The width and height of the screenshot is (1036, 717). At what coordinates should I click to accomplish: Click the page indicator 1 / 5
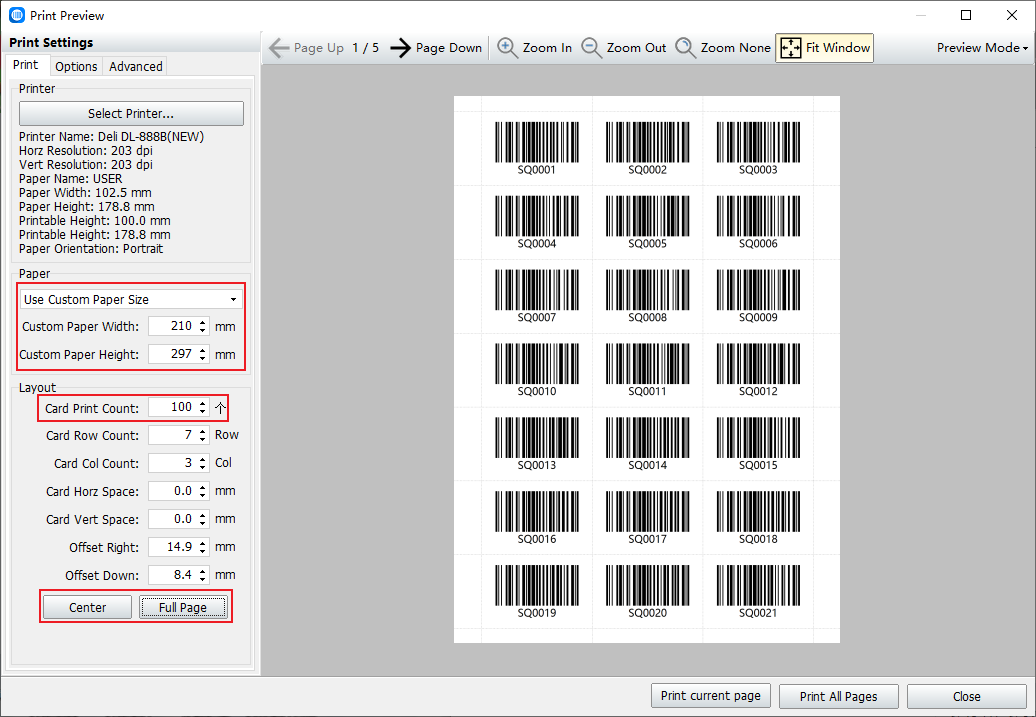(365, 48)
